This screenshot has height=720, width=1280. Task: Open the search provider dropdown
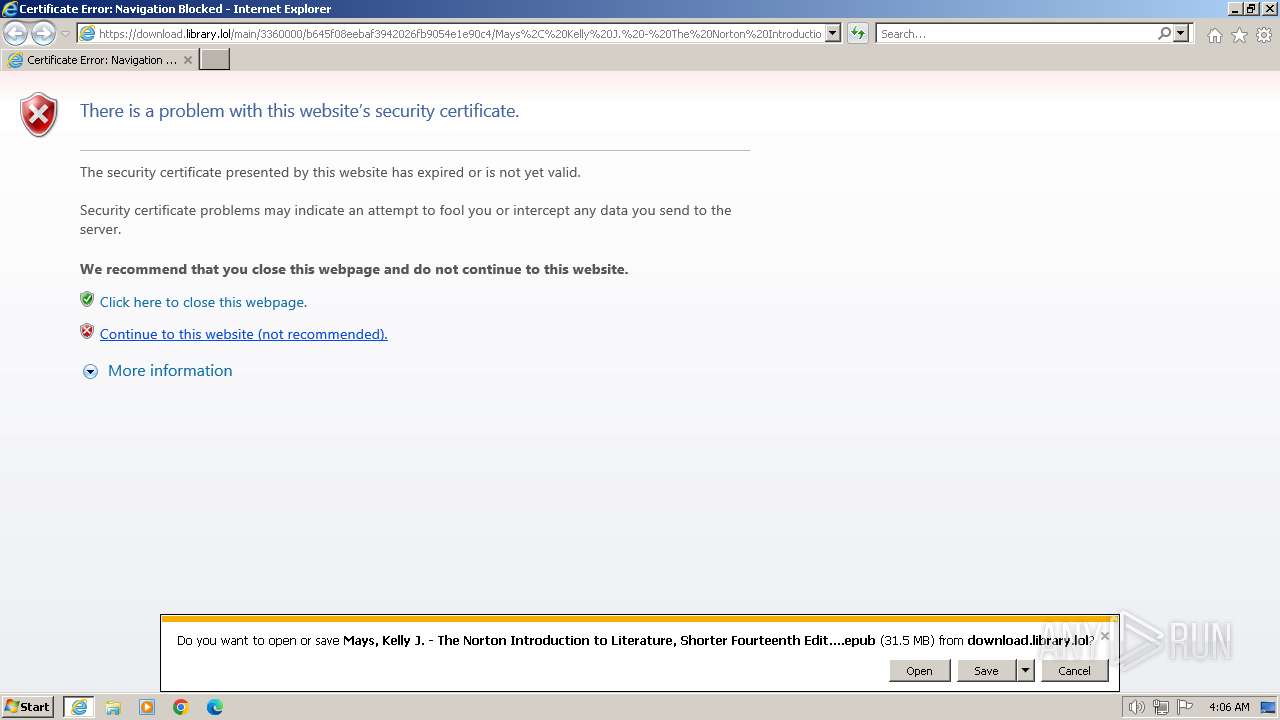(1181, 33)
